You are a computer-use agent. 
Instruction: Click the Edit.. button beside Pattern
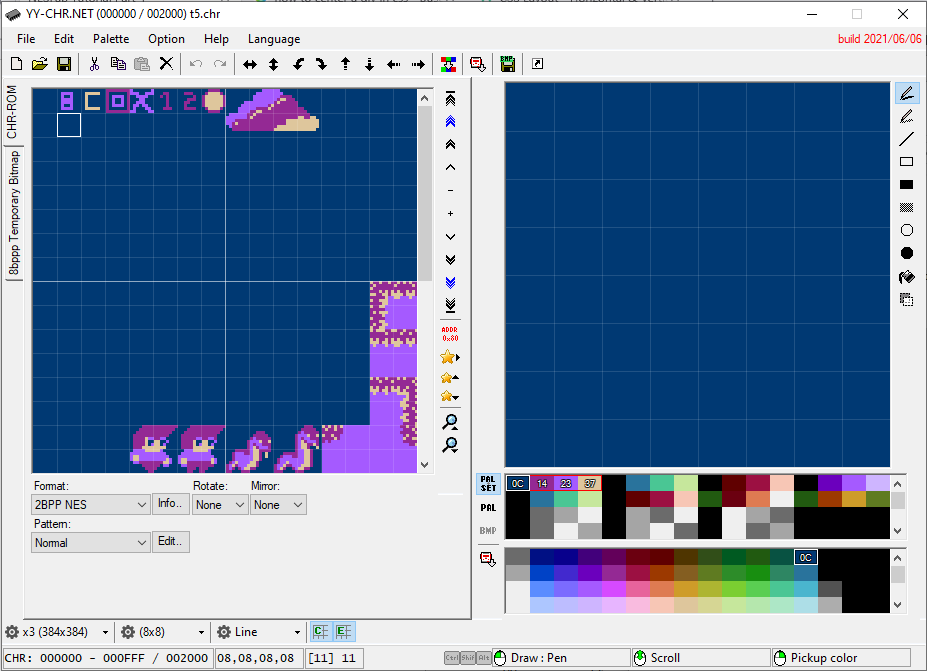click(x=170, y=542)
